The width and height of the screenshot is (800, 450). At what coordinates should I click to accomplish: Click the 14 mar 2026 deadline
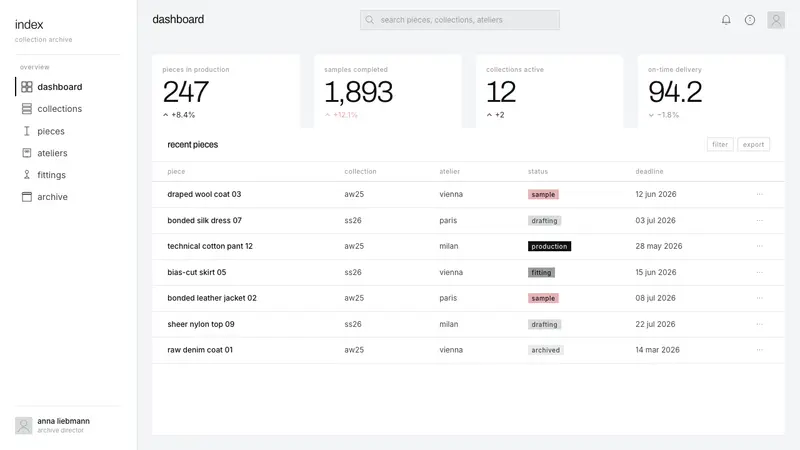[657, 350]
